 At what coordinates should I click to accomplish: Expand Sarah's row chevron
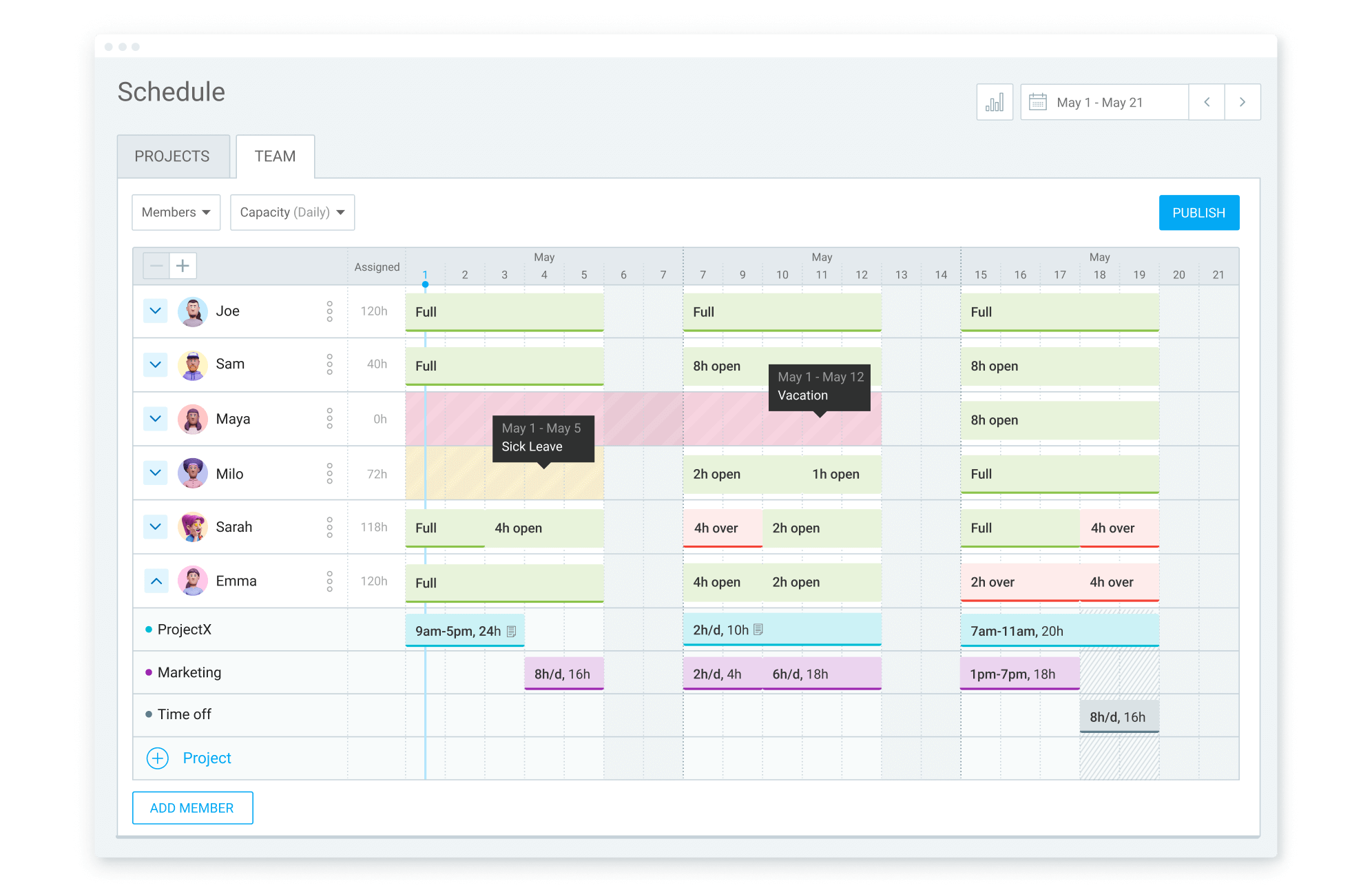click(156, 526)
